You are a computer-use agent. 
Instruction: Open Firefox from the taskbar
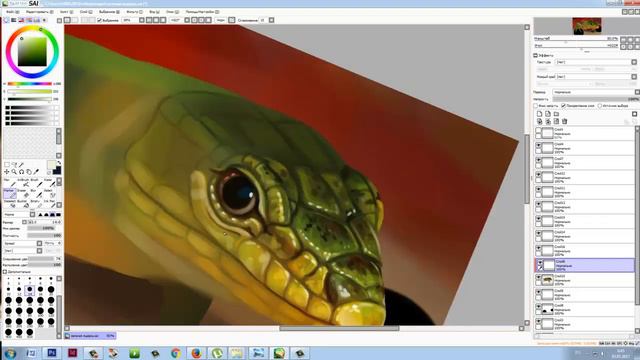pyautogui.click(x=196, y=353)
